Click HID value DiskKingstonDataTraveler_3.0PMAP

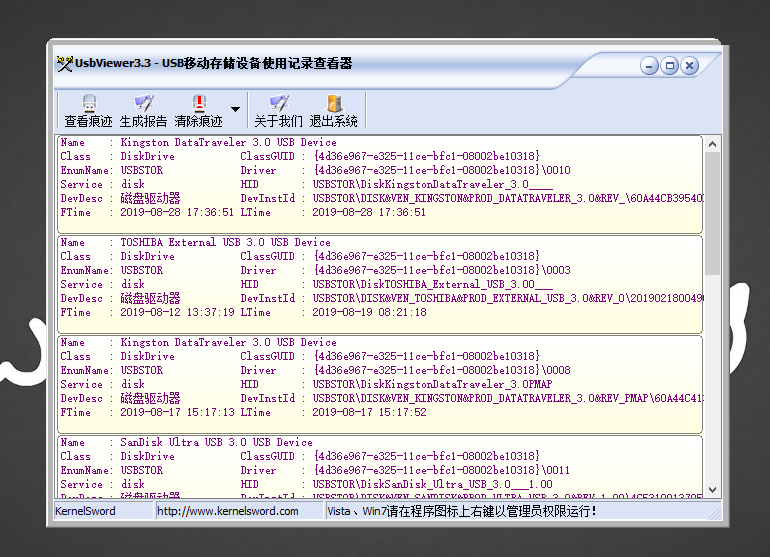pos(433,385)
